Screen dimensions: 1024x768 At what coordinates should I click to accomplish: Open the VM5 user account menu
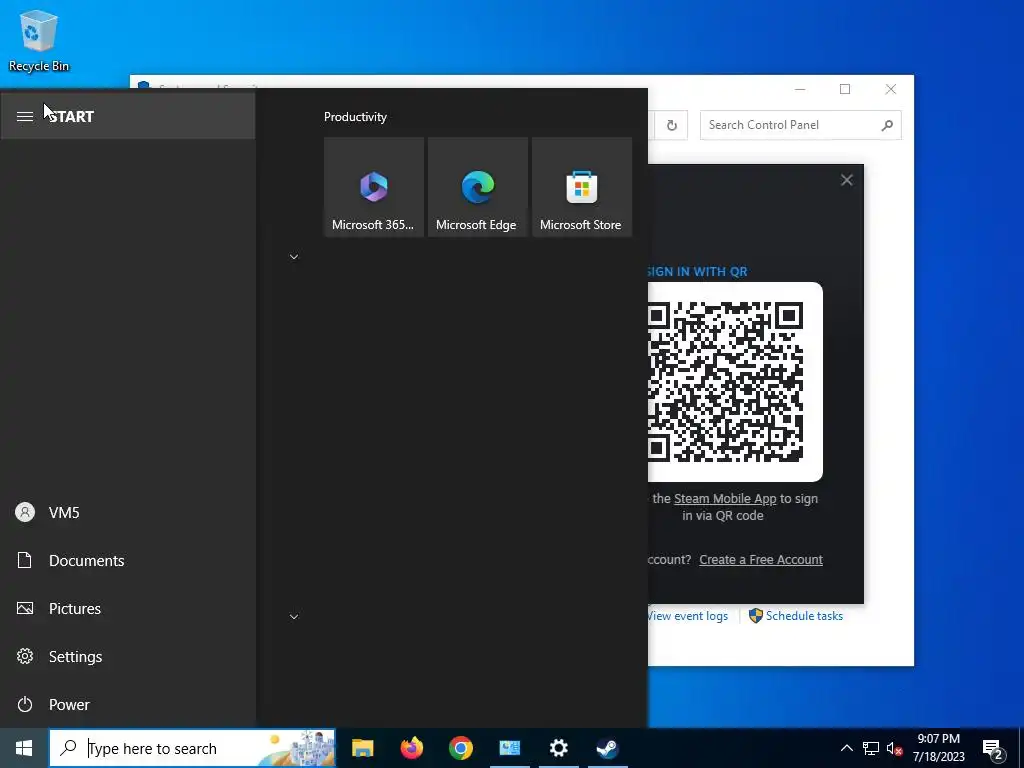127,513
